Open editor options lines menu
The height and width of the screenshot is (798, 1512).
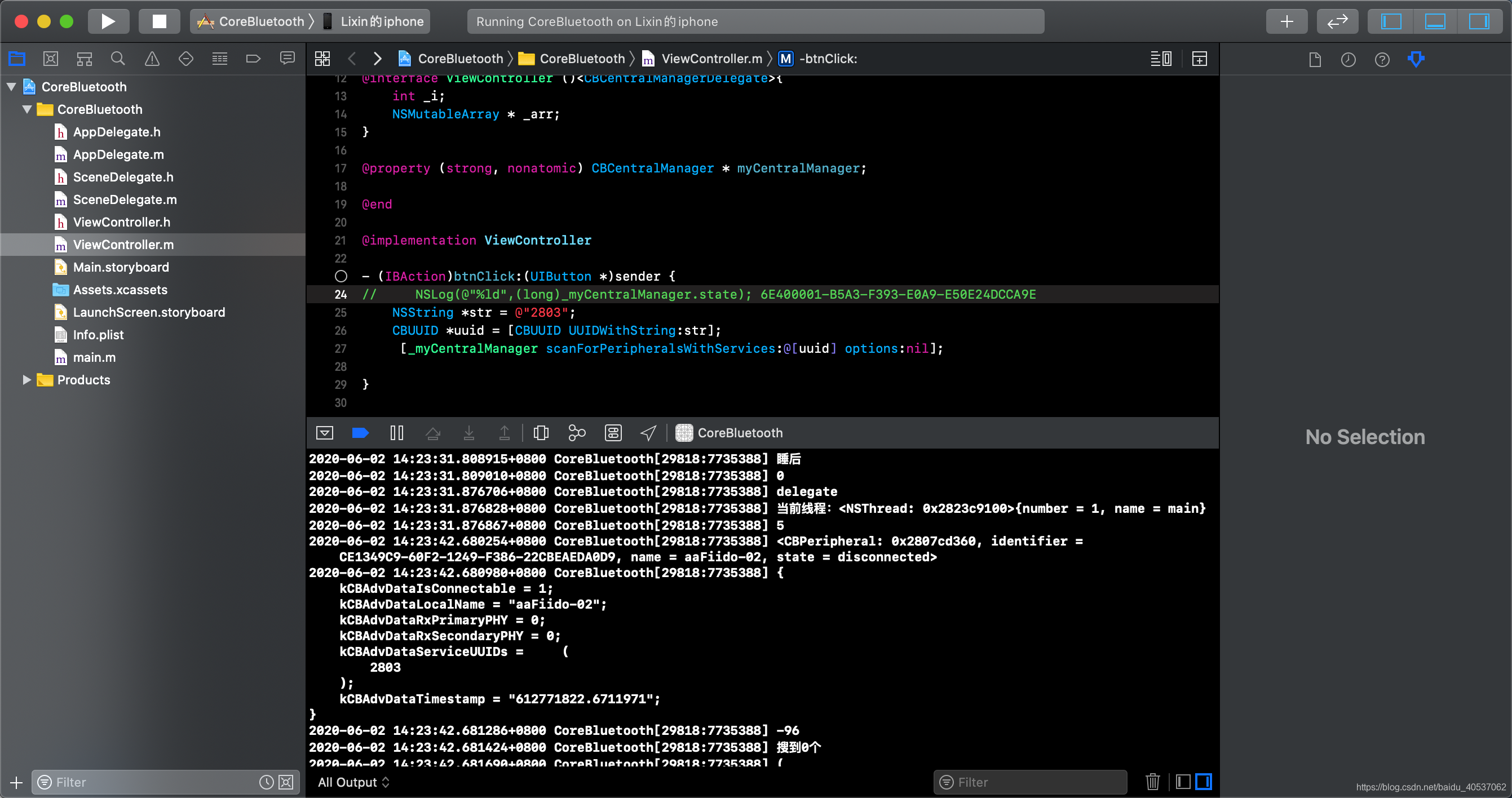pos(1160,59)
